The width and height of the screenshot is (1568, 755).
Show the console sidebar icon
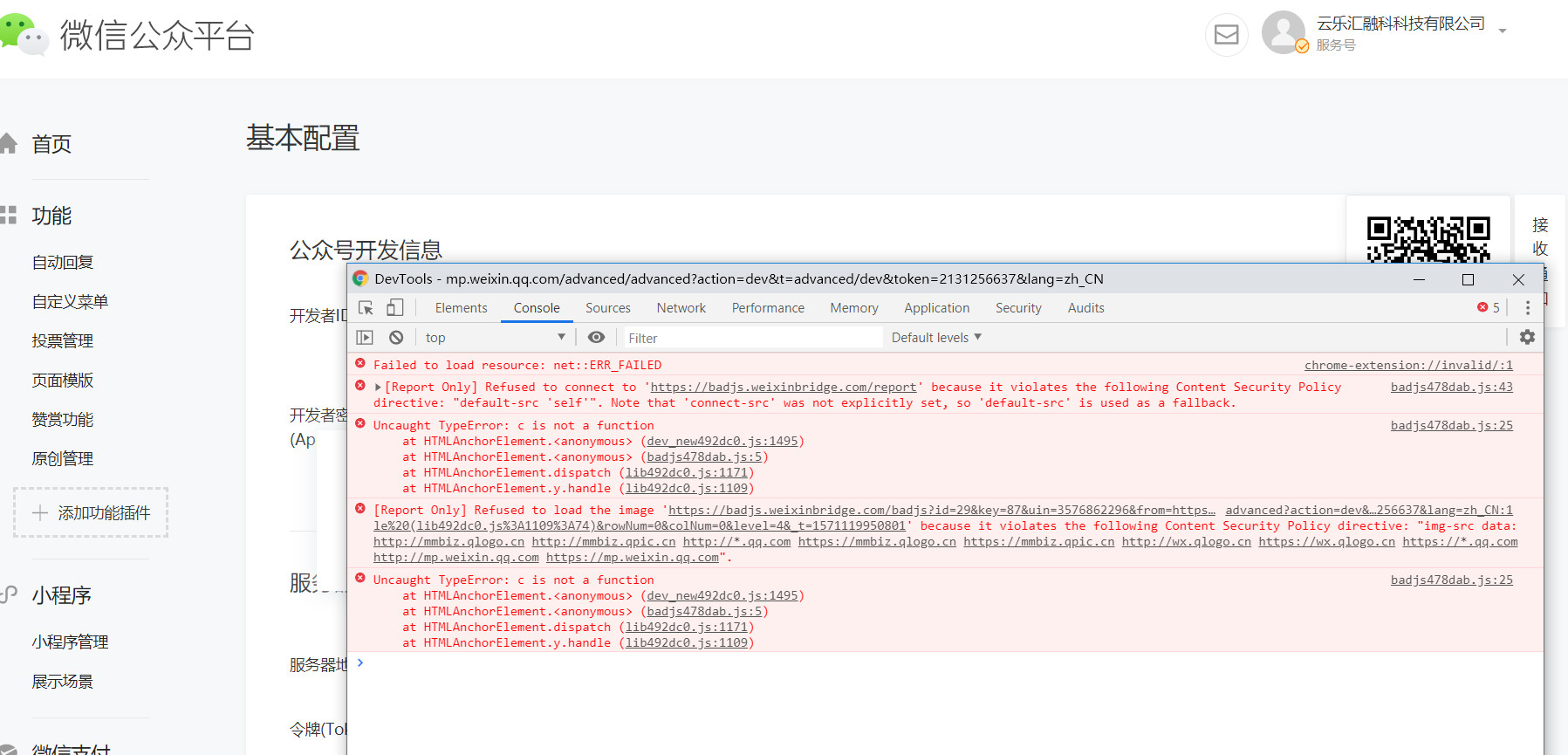click(x=365, y=337)
